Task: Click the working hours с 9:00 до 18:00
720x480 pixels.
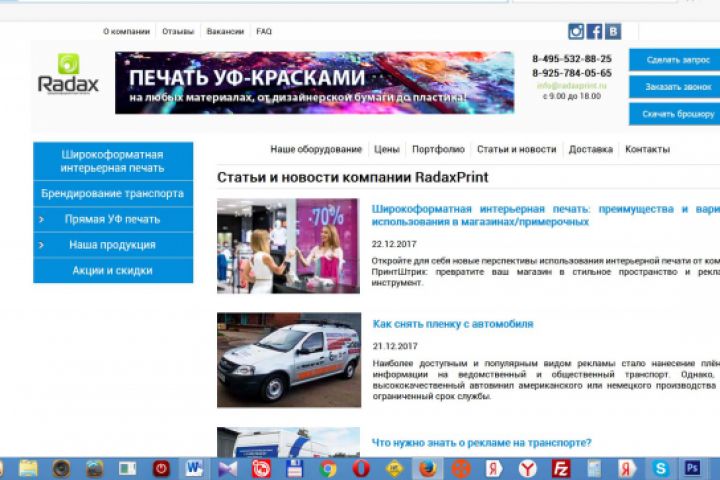Action: (x=572, y=96)
